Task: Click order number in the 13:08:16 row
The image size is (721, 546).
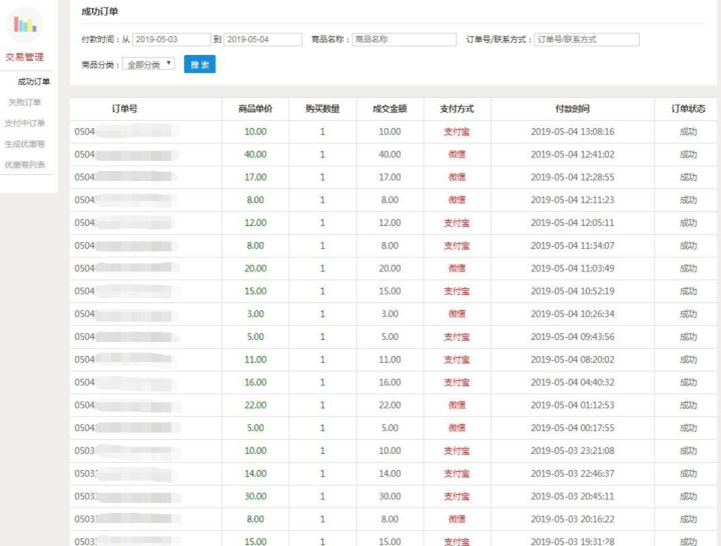Action: tap(126, 132)
